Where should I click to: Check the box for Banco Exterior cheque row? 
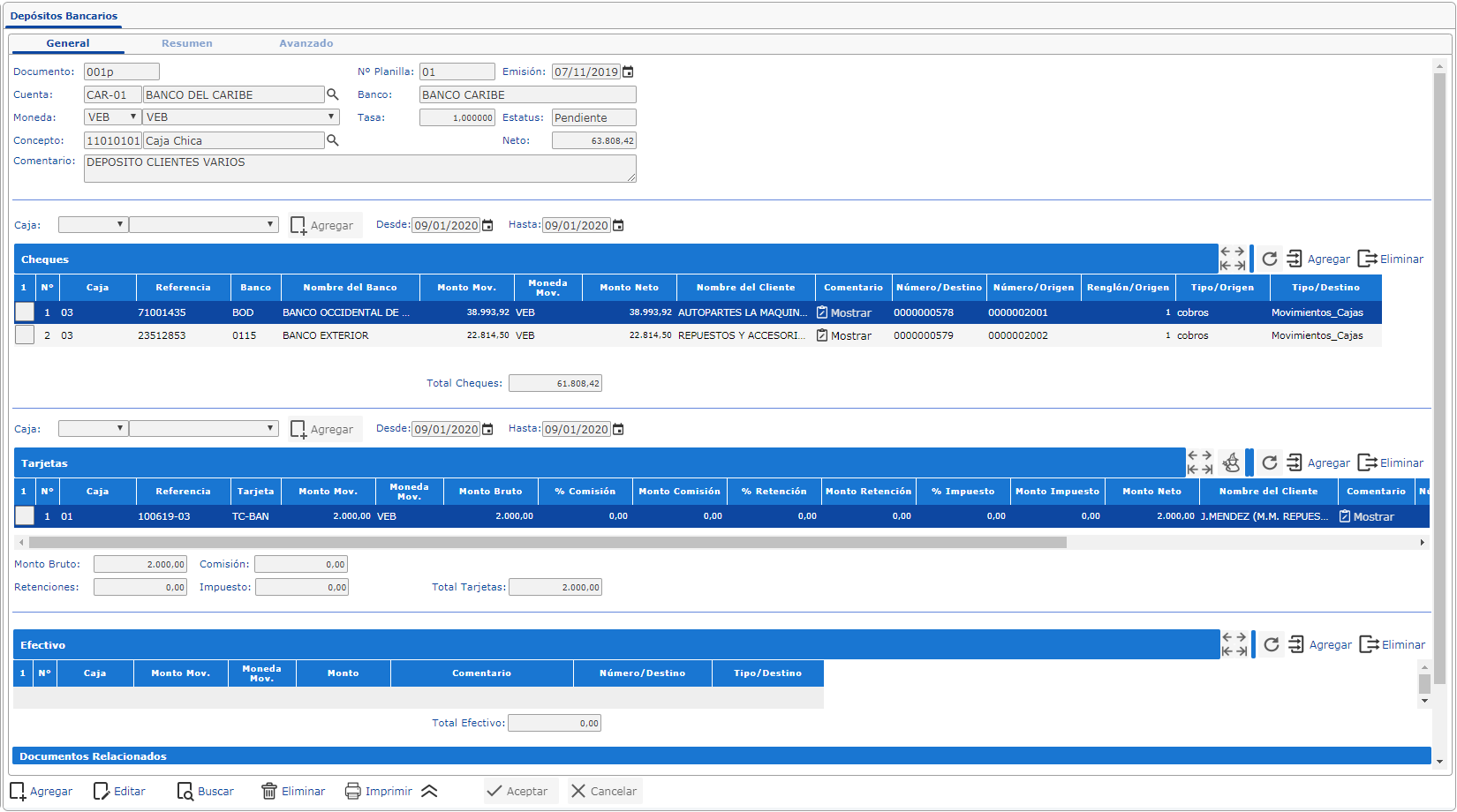[x=25, y=335]
